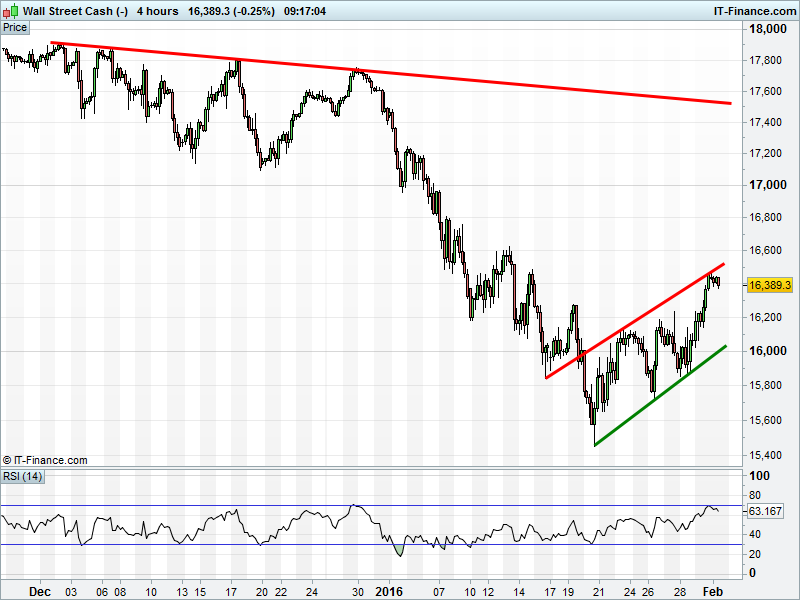
Task: Click the 16,000 level on price axis
Action: [767, 351]
